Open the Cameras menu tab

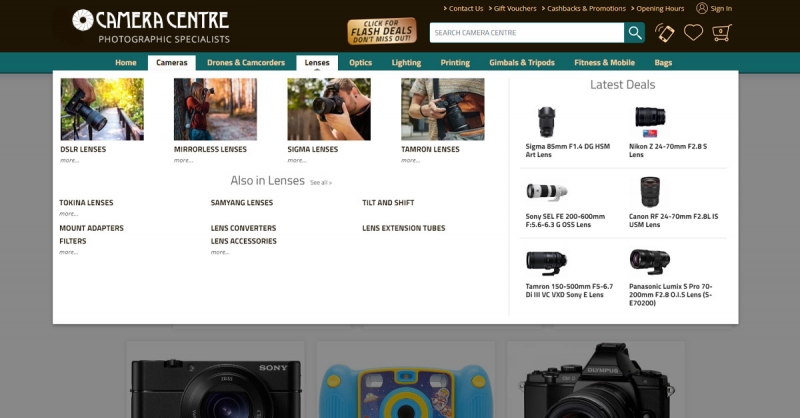click(x=172, y=62)
